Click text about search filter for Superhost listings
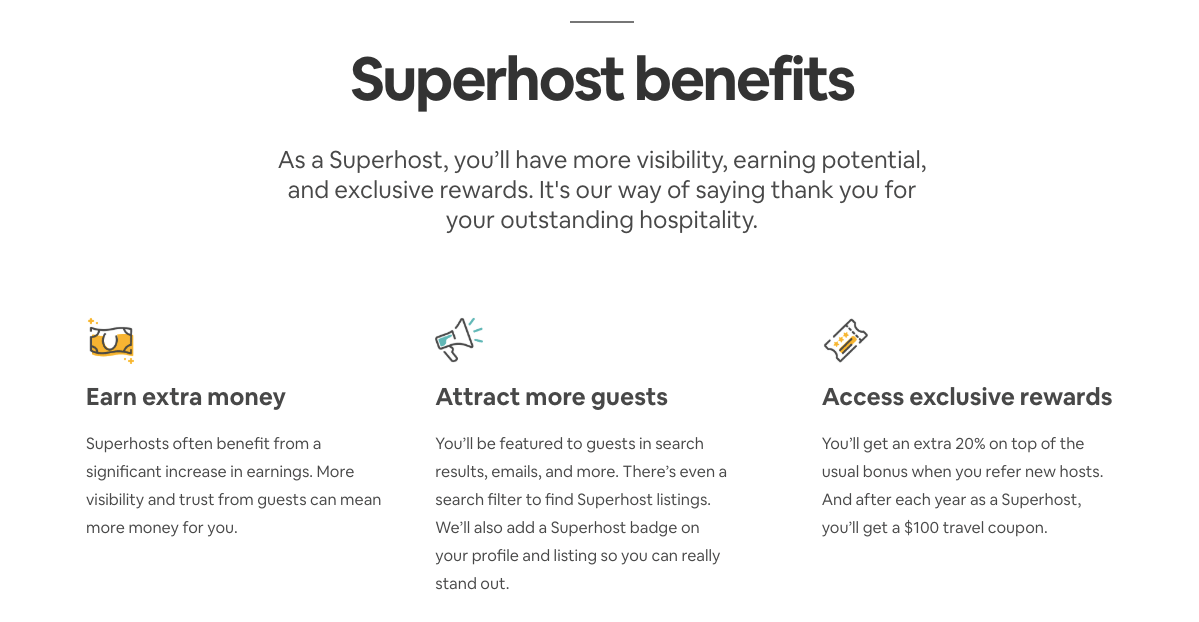Screen dimensions: 1199x622 point(573,500)
